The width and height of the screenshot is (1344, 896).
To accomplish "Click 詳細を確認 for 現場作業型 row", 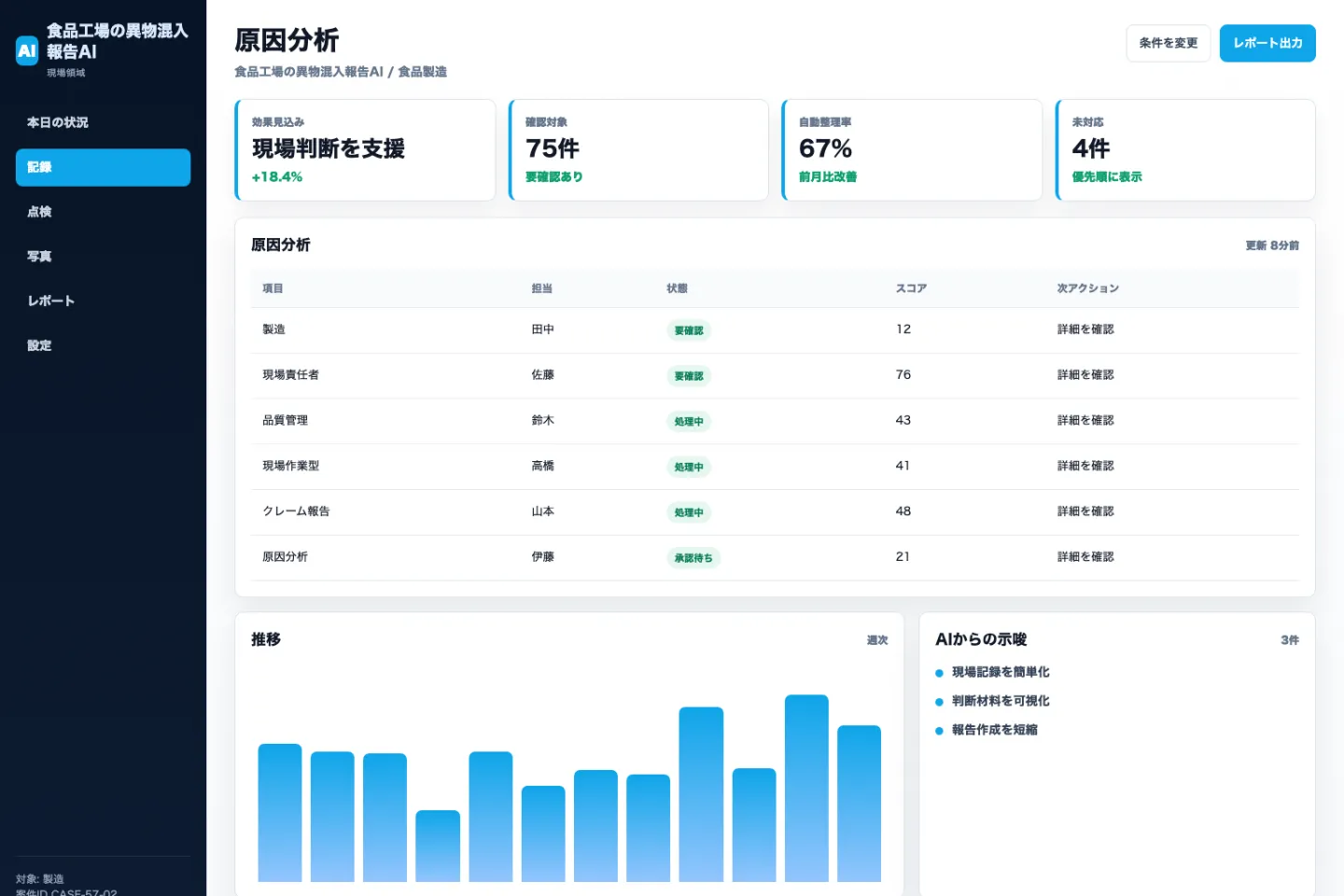I will (1085, 466).
